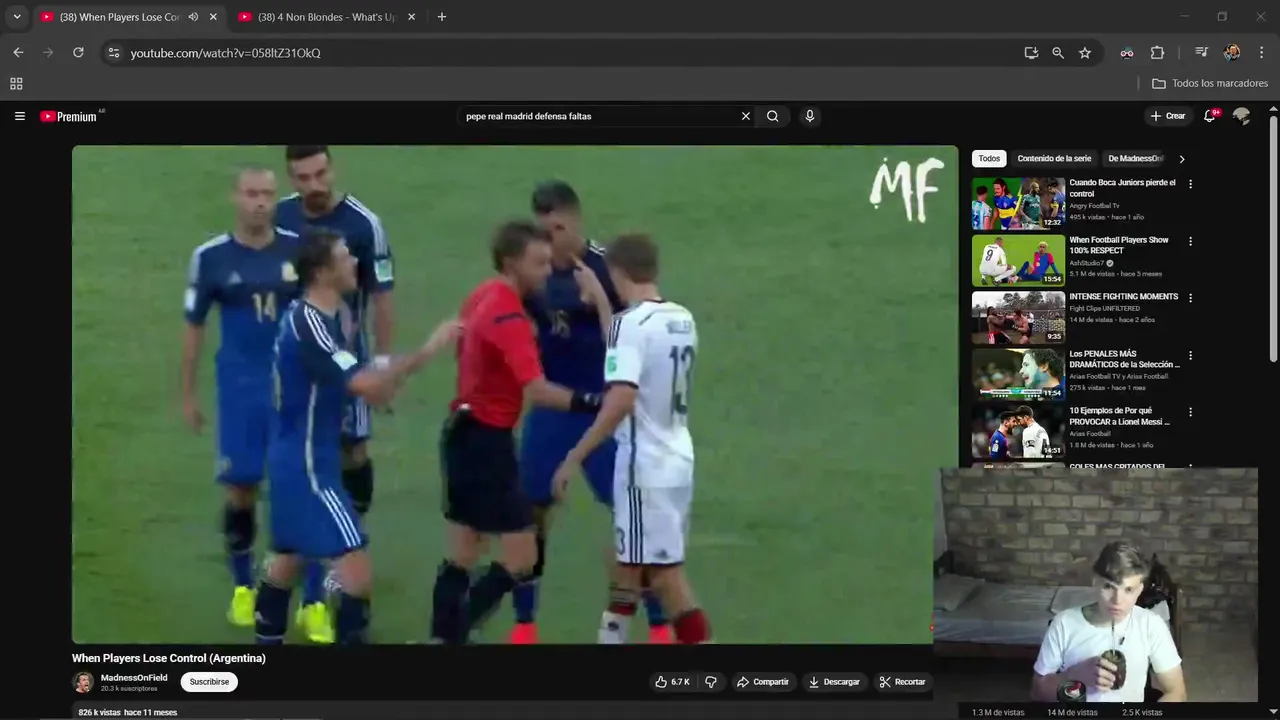
Task: Open the YouTube hamburger guide menu
Action: point(19,116)
